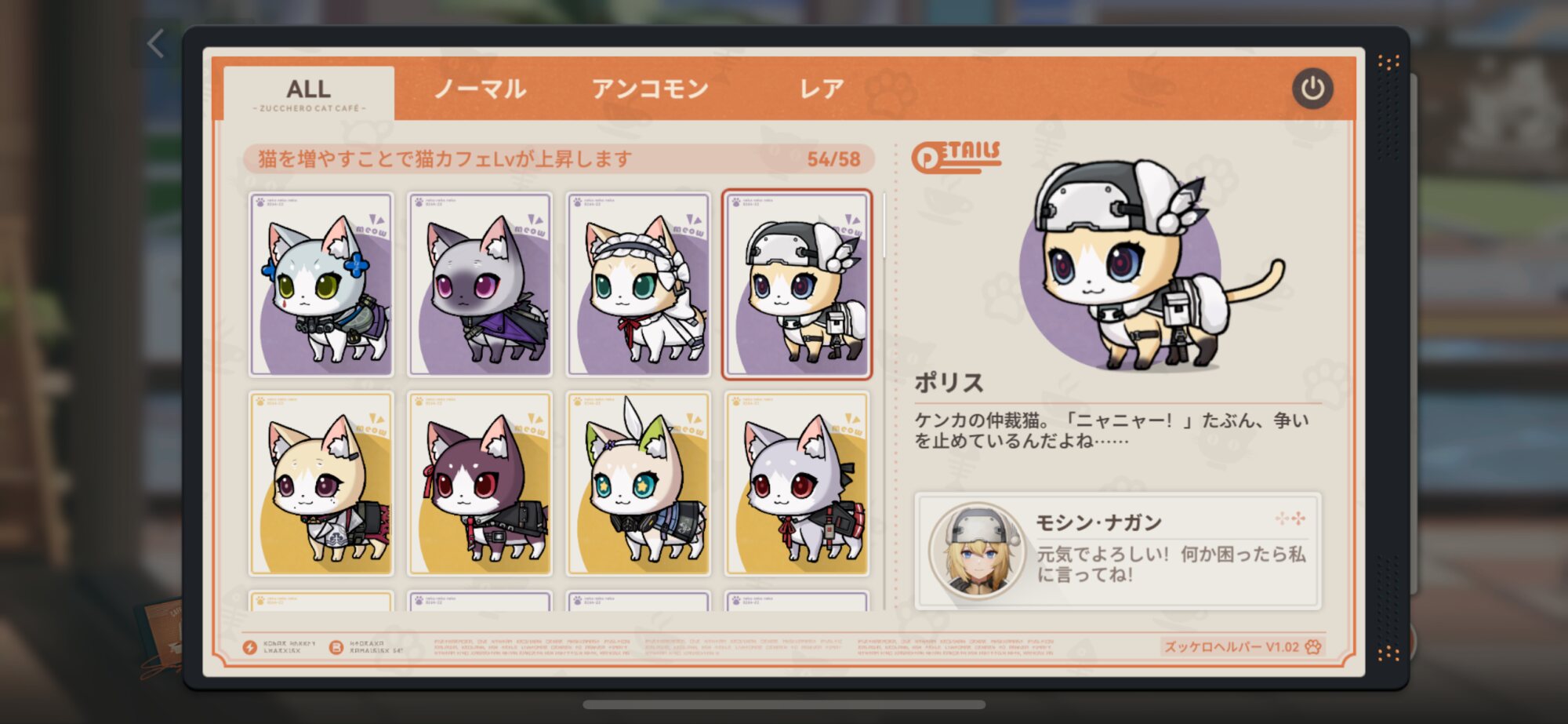Click the round robot icon in footer
This screenshot has width=1568, height=724.
click(x=336, y=647)
